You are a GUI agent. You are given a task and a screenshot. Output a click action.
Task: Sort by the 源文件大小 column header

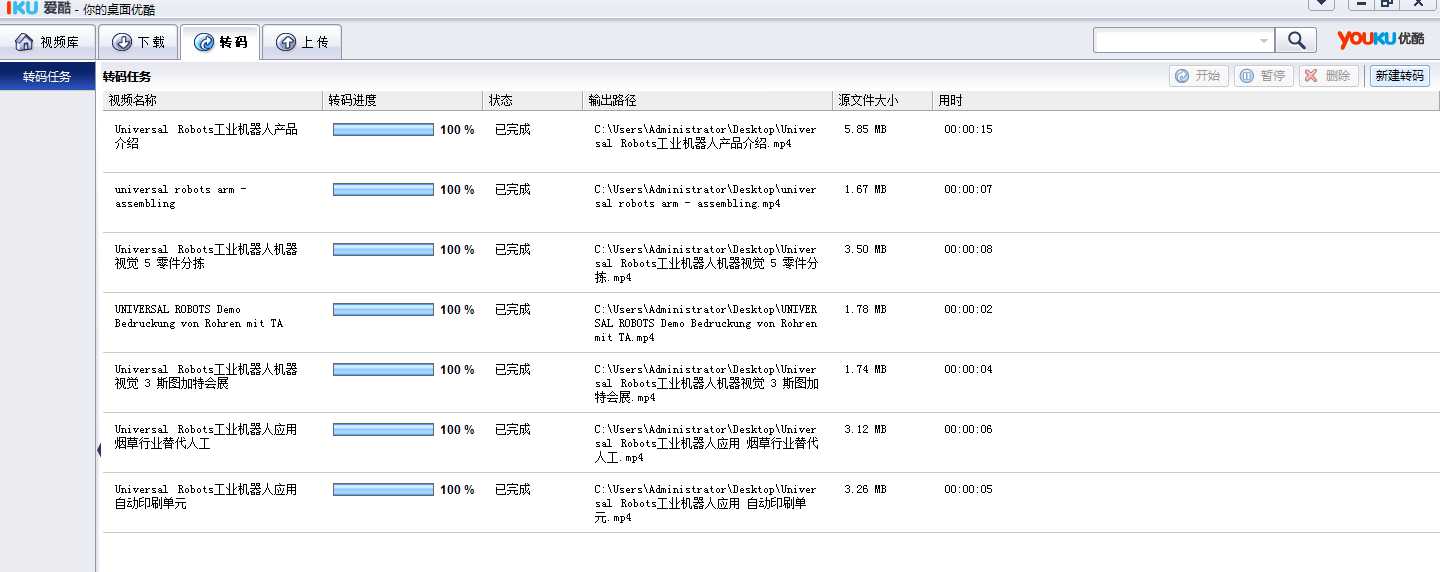(x=883, y=100)
